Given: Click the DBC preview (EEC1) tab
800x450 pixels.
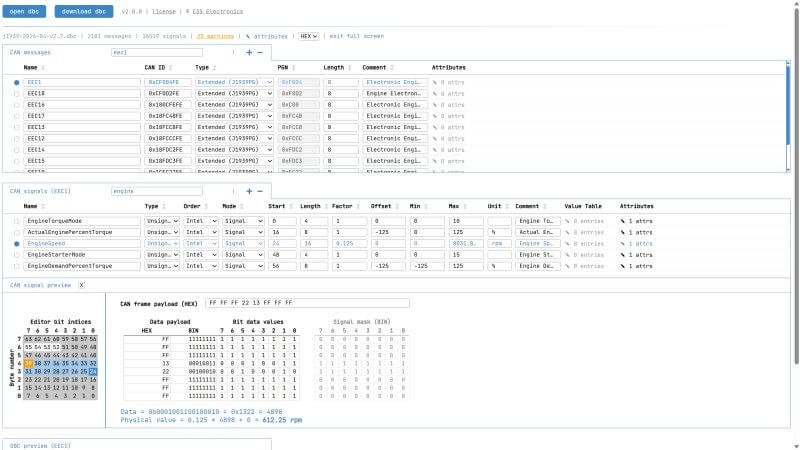Looking at the screenshot, I should [x=40, y=445].
